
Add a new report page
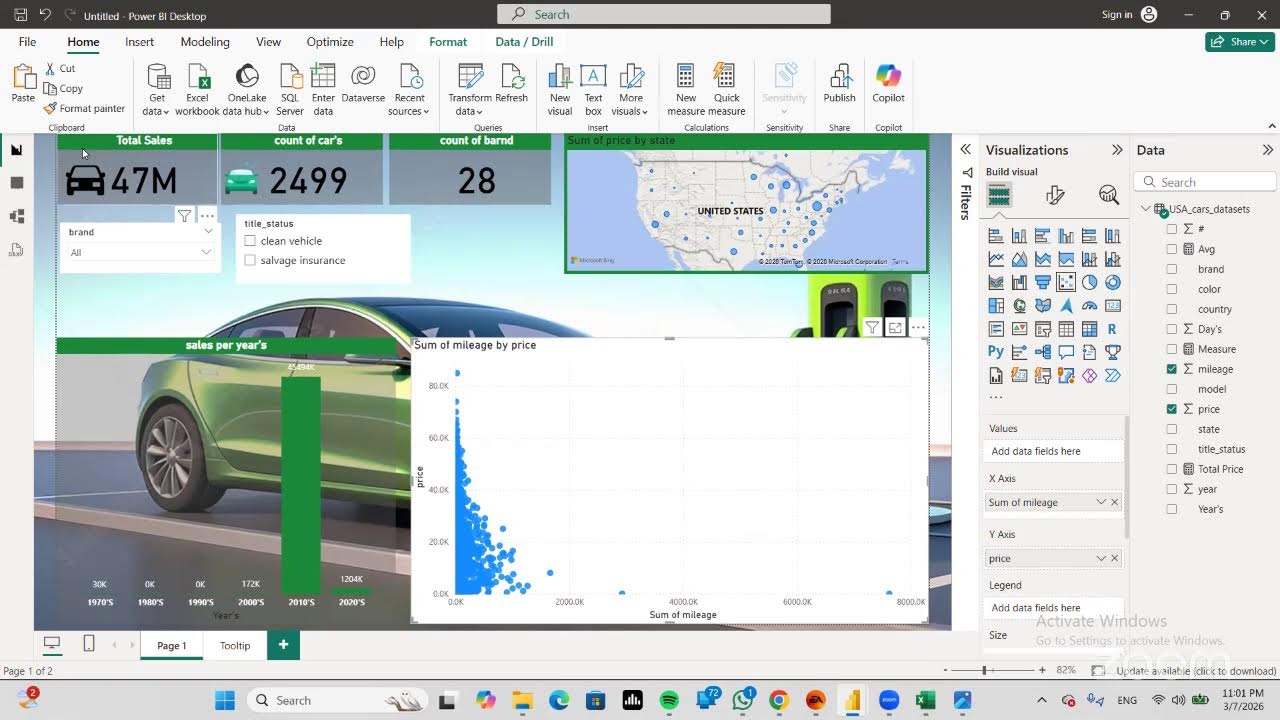coord(283,645)
